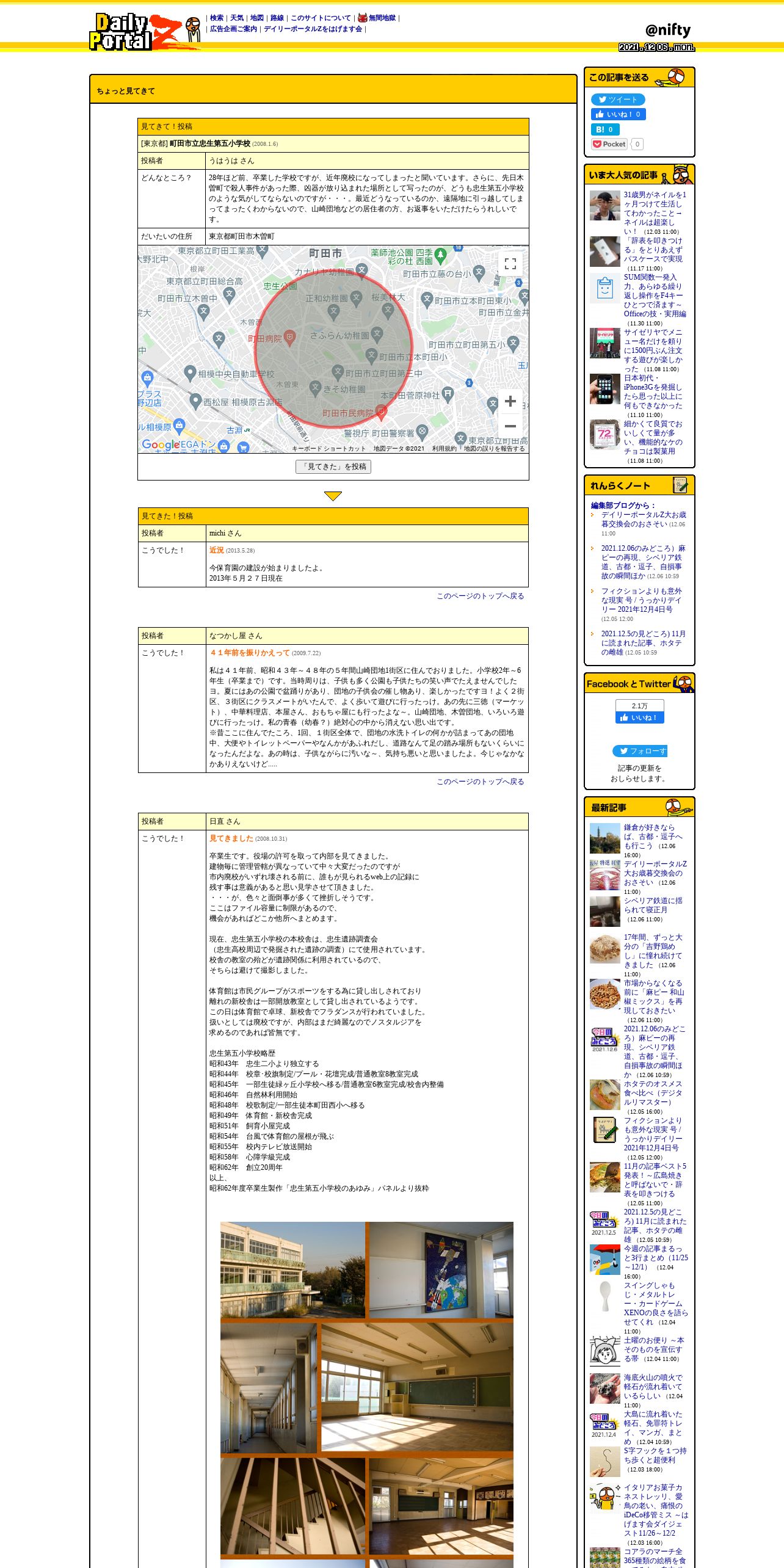This screenshot has height=1568, width=784.
Task: Open デイリーポータルZをはげます会 link
Action: pyautogui.click(x=313, y=29)
